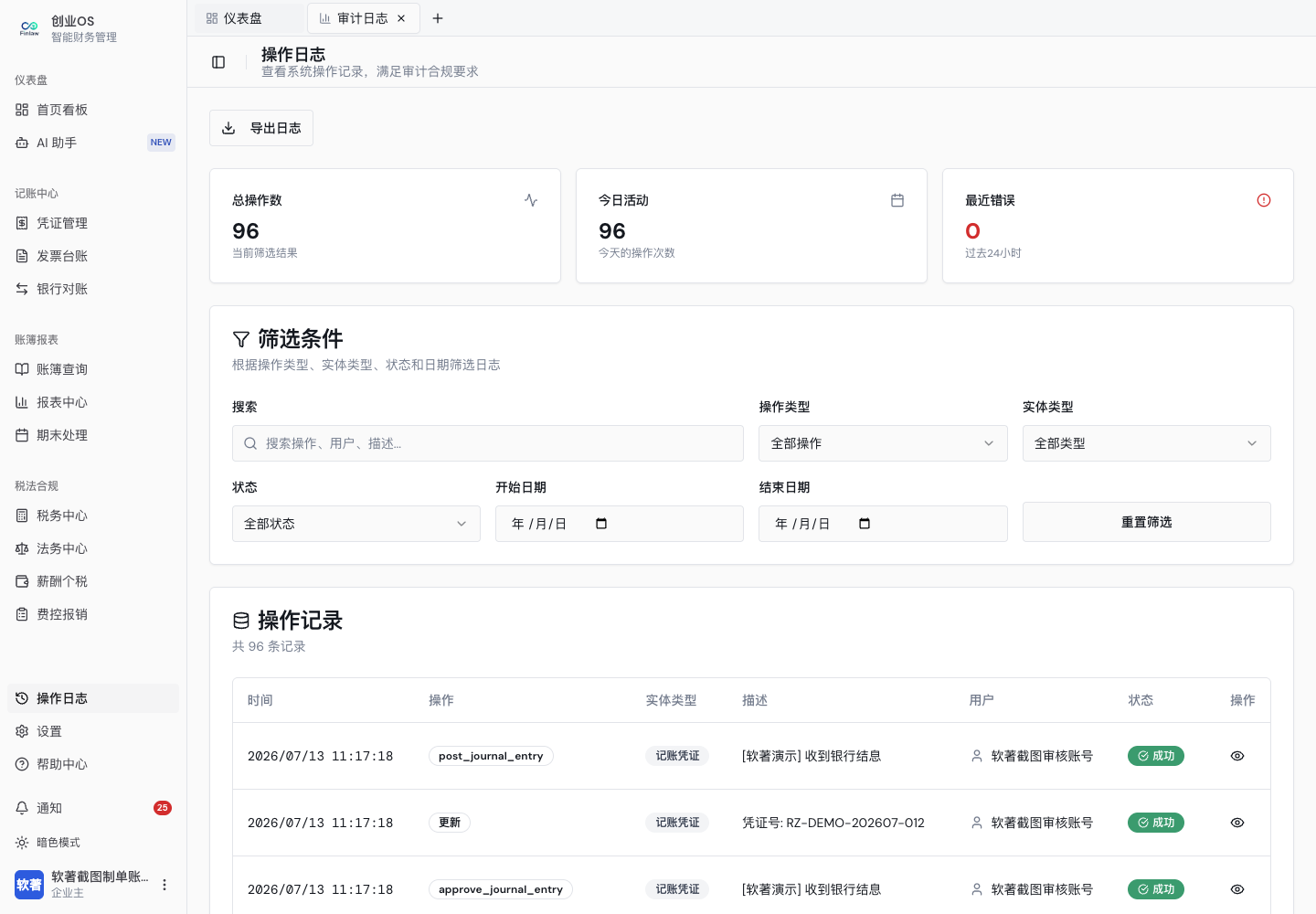Click the 导出日志 button

pos(261,128)
